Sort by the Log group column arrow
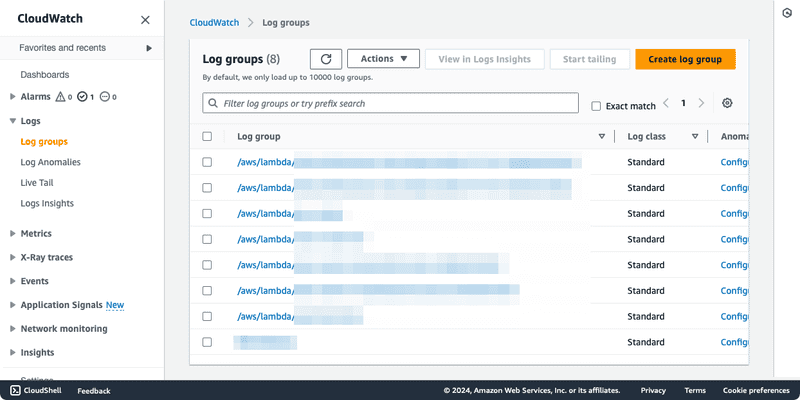 pos(602,136)
